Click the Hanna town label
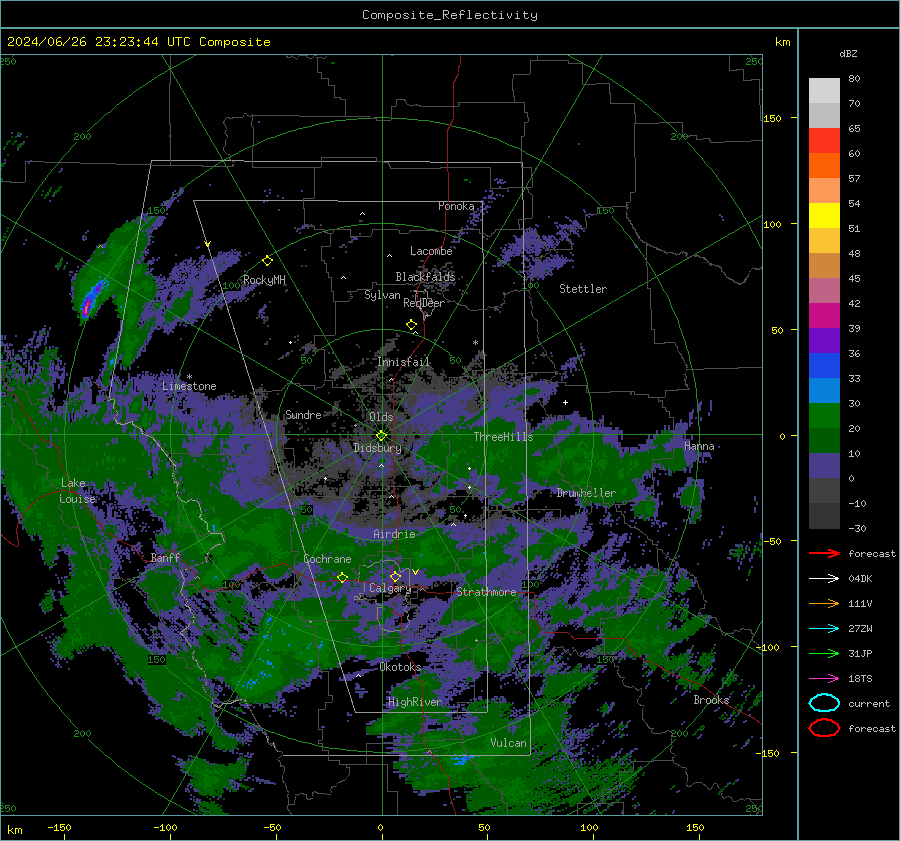This screenshot has height=841, width=900. click(x=699, y=446)
